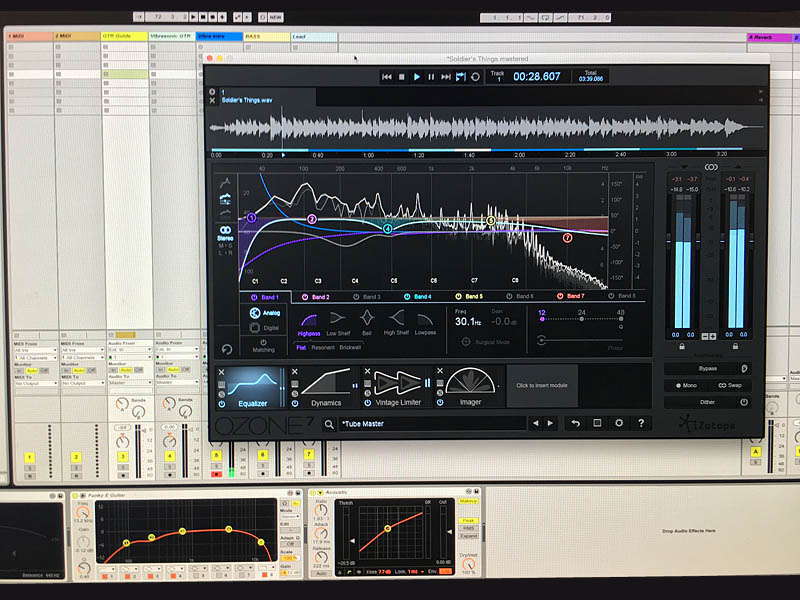Enable Band 3 power toggle
The width and height of the screenshot is (800, 600).
tap(356, 296)
